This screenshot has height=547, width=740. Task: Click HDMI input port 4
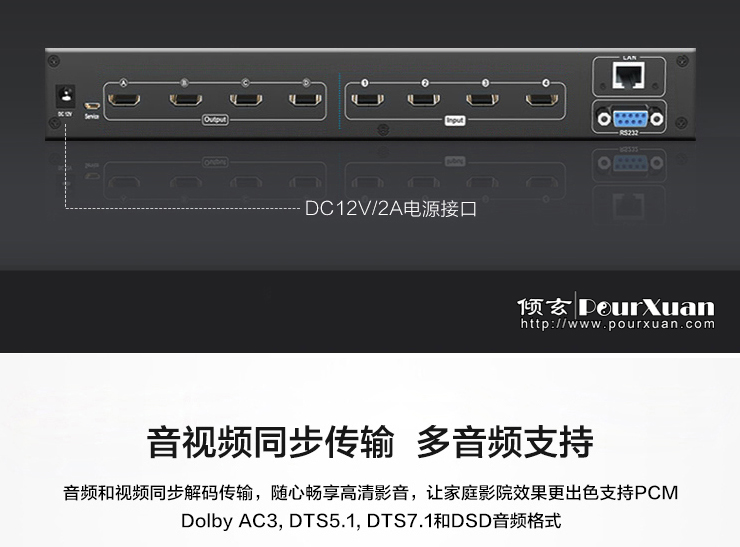click(542, 100)
